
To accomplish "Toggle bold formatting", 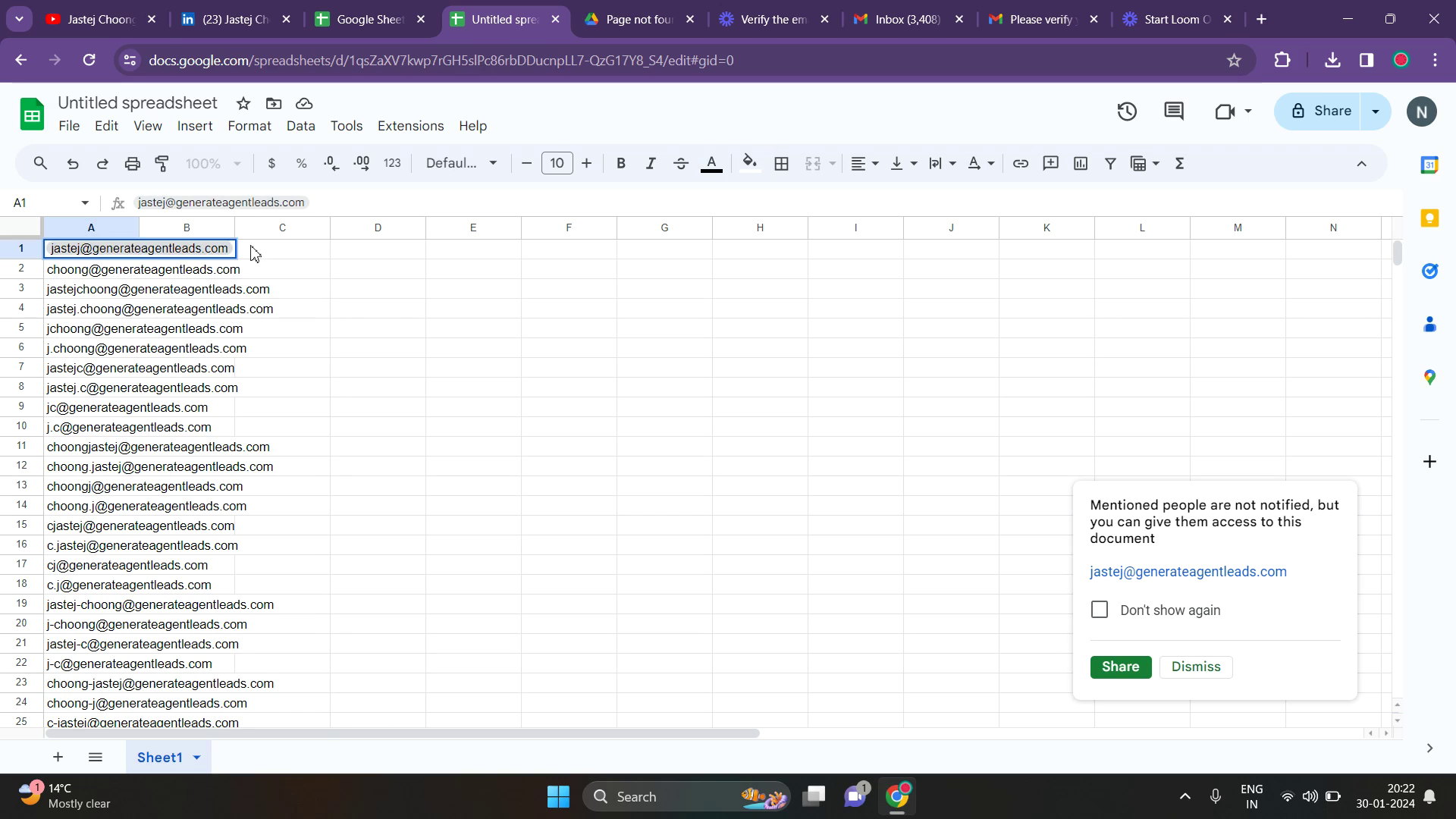I will [621, 164].
